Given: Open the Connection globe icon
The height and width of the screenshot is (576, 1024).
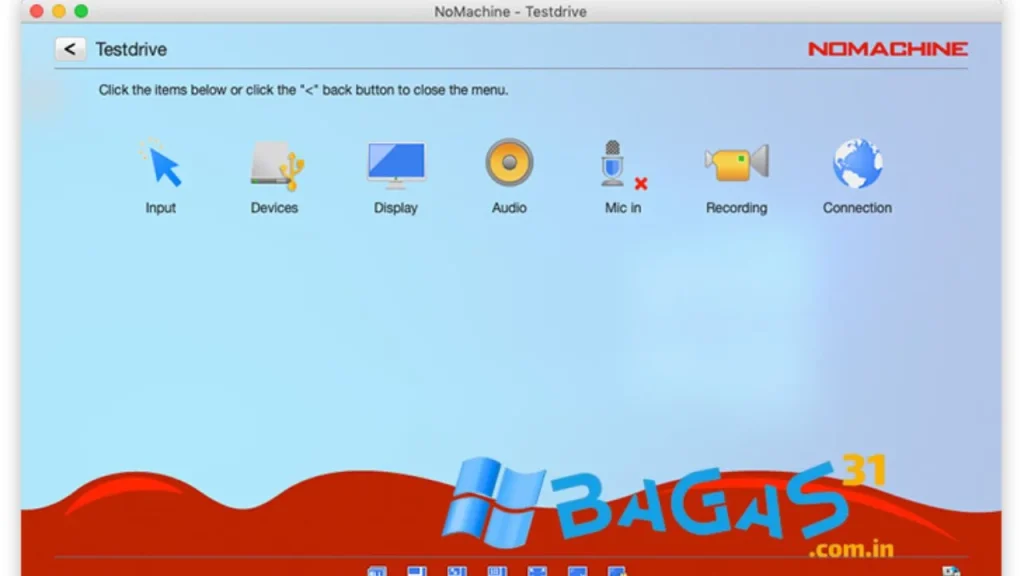Looking at the screenshot, I should coord(857,163).
